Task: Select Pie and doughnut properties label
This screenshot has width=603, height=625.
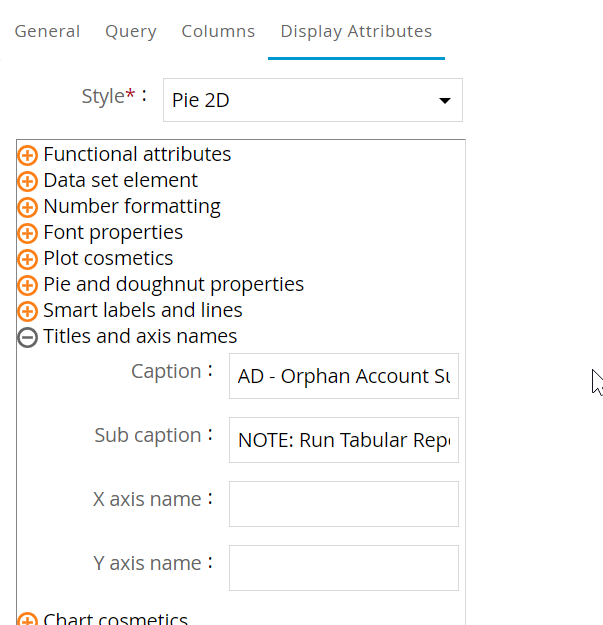Action: (173, 285)
